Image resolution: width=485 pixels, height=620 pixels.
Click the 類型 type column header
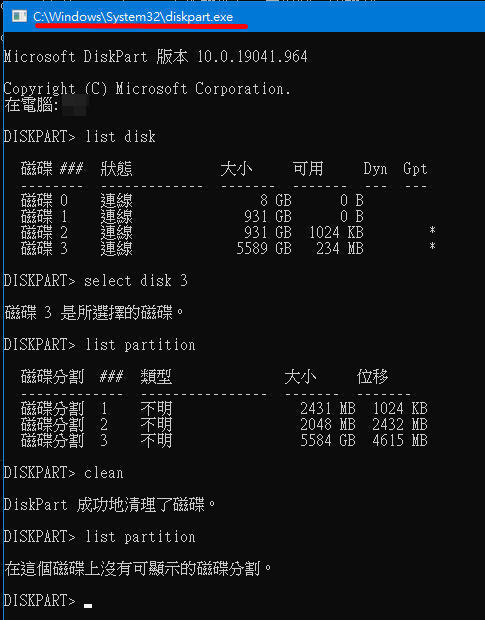click(x=156, y=377)
